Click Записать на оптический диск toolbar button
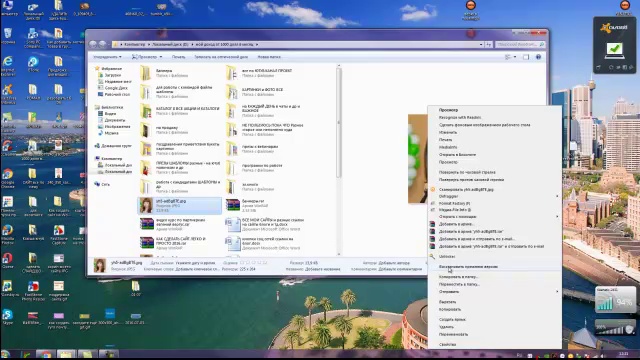Image resolution: width=640 pixels, height=360 pixels. point(221,57)
